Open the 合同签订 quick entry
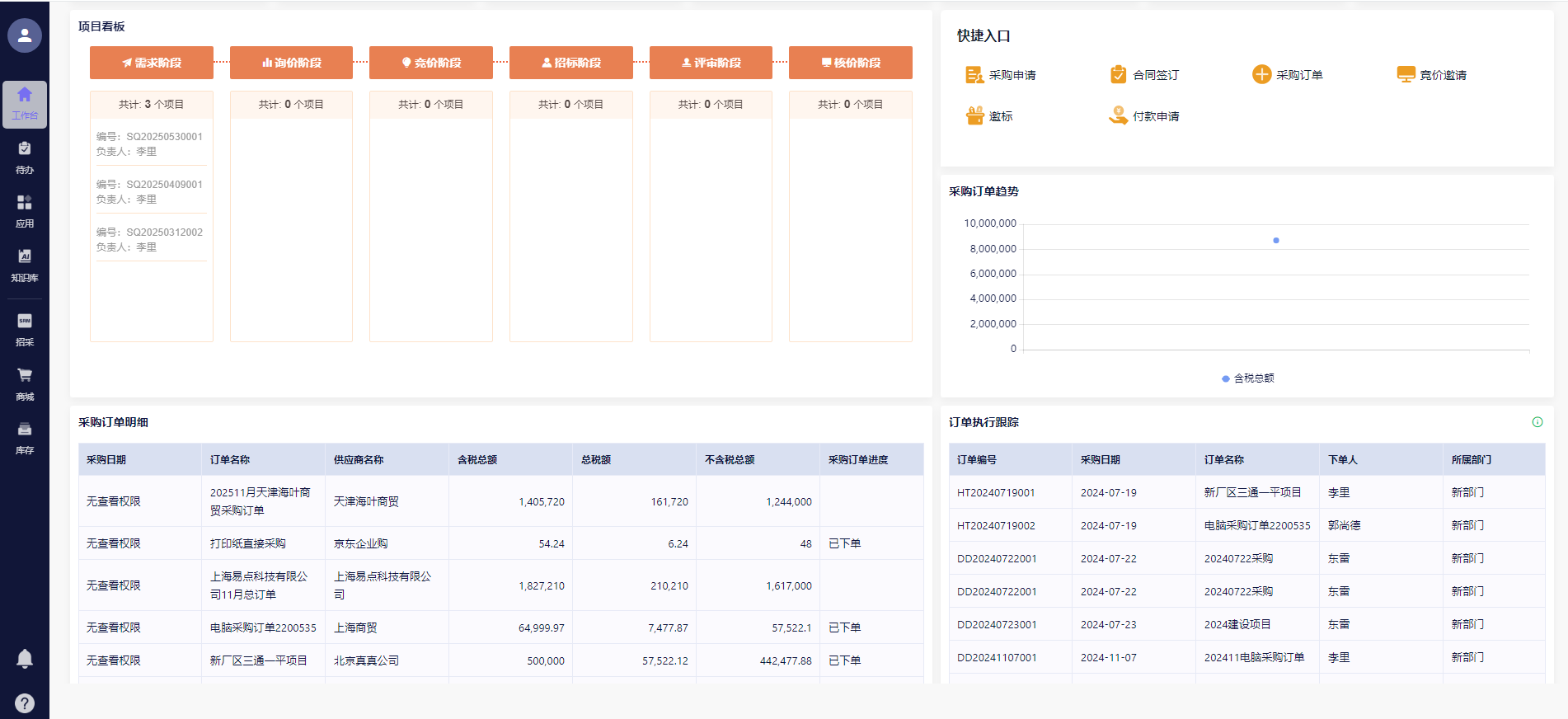This screenshot has width=1568, height=719. tap(1145, 75)
